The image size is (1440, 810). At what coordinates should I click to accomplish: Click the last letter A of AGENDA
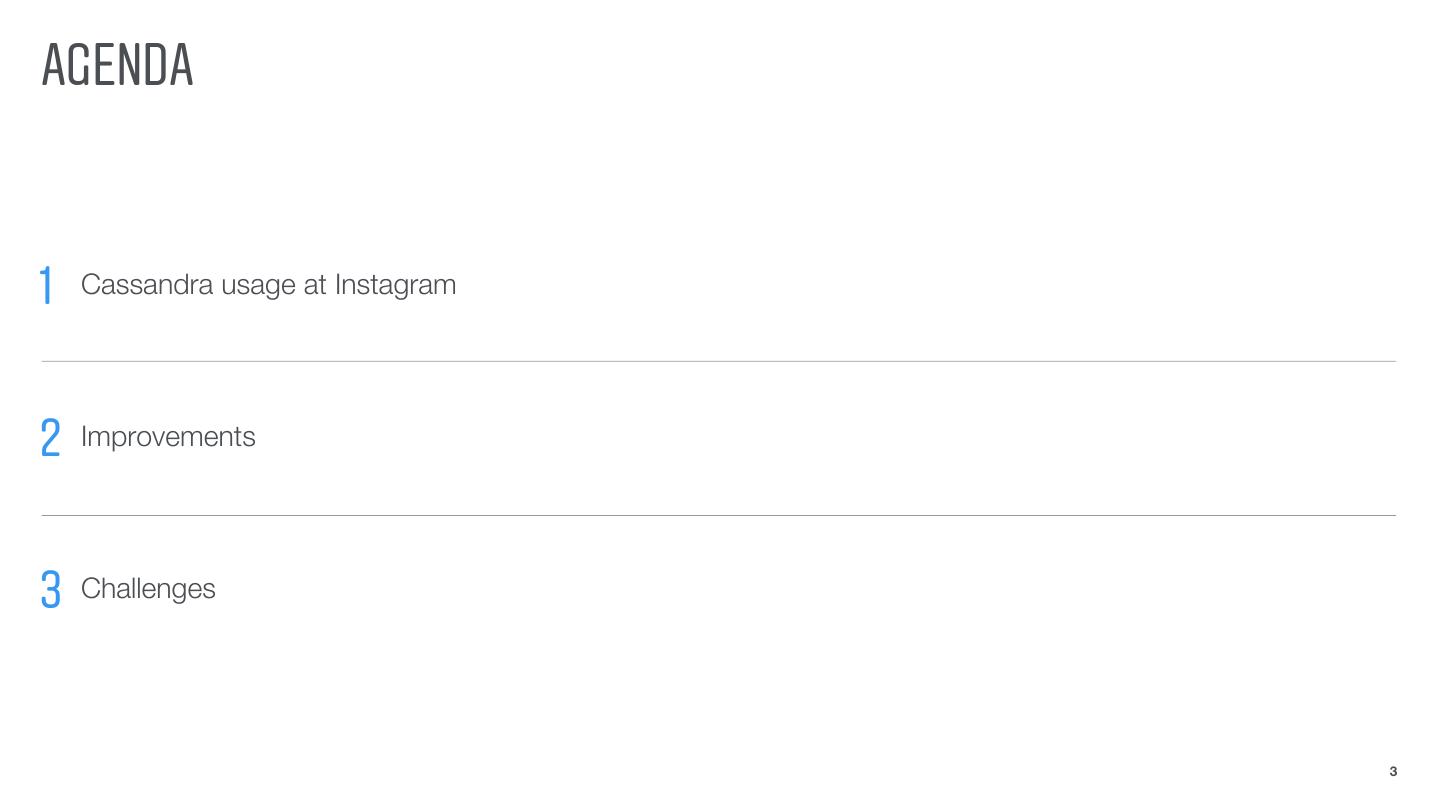pos(180,66)
